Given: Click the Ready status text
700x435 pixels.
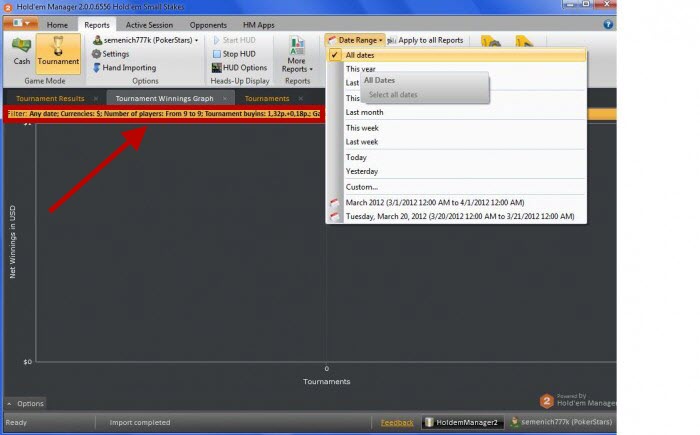Looking at the screenshot, I should [16, 422].
